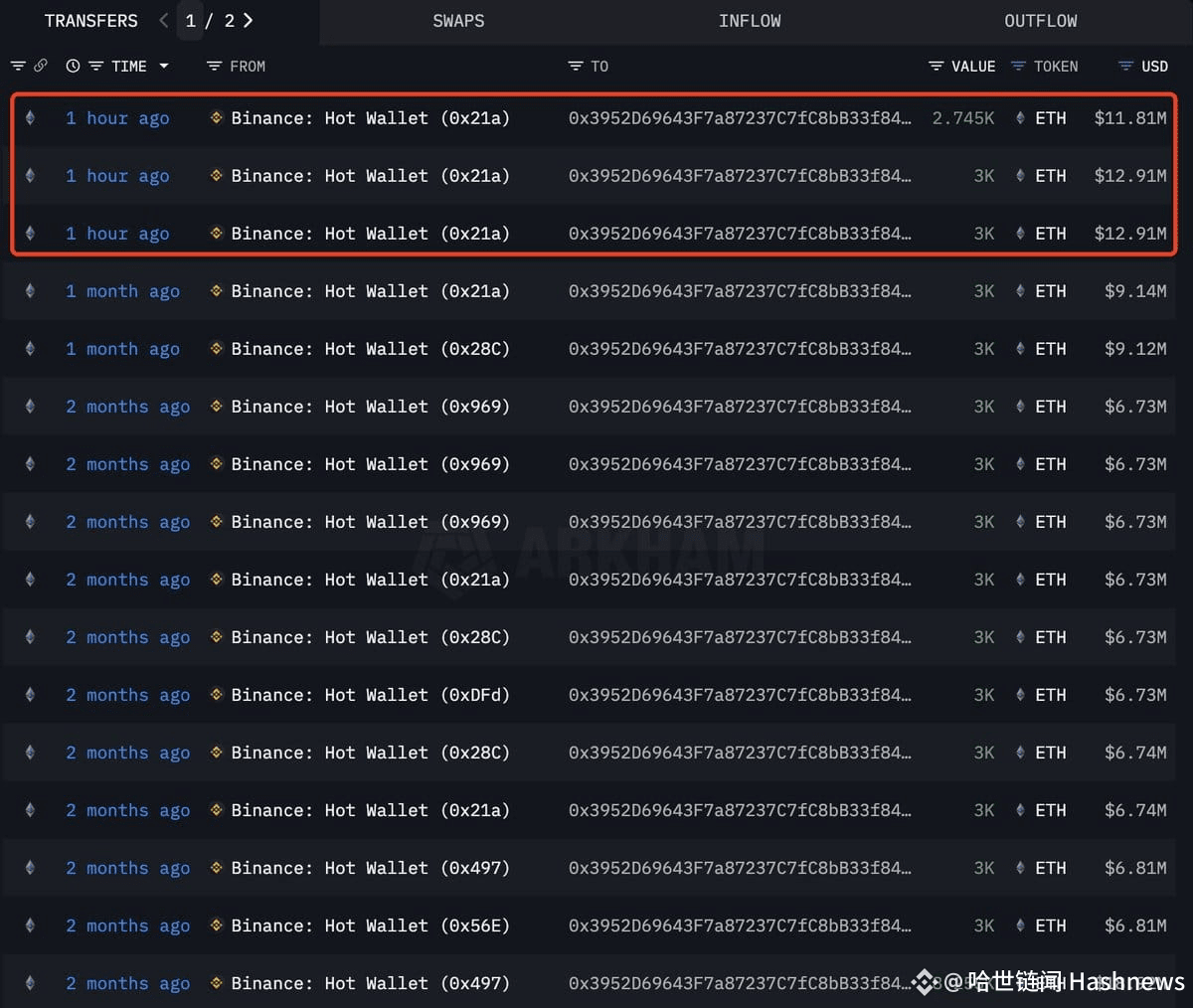
Task: Go to previous transfers page arrow
Action: (164, 21)
